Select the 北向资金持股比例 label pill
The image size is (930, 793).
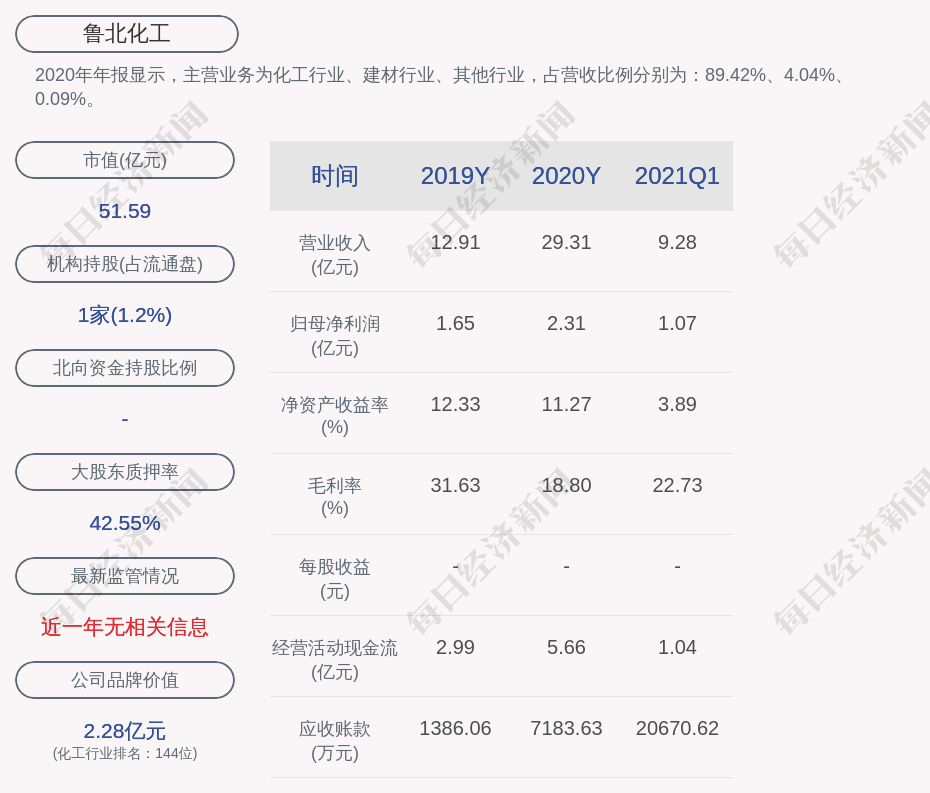click(x=125, y=368)
